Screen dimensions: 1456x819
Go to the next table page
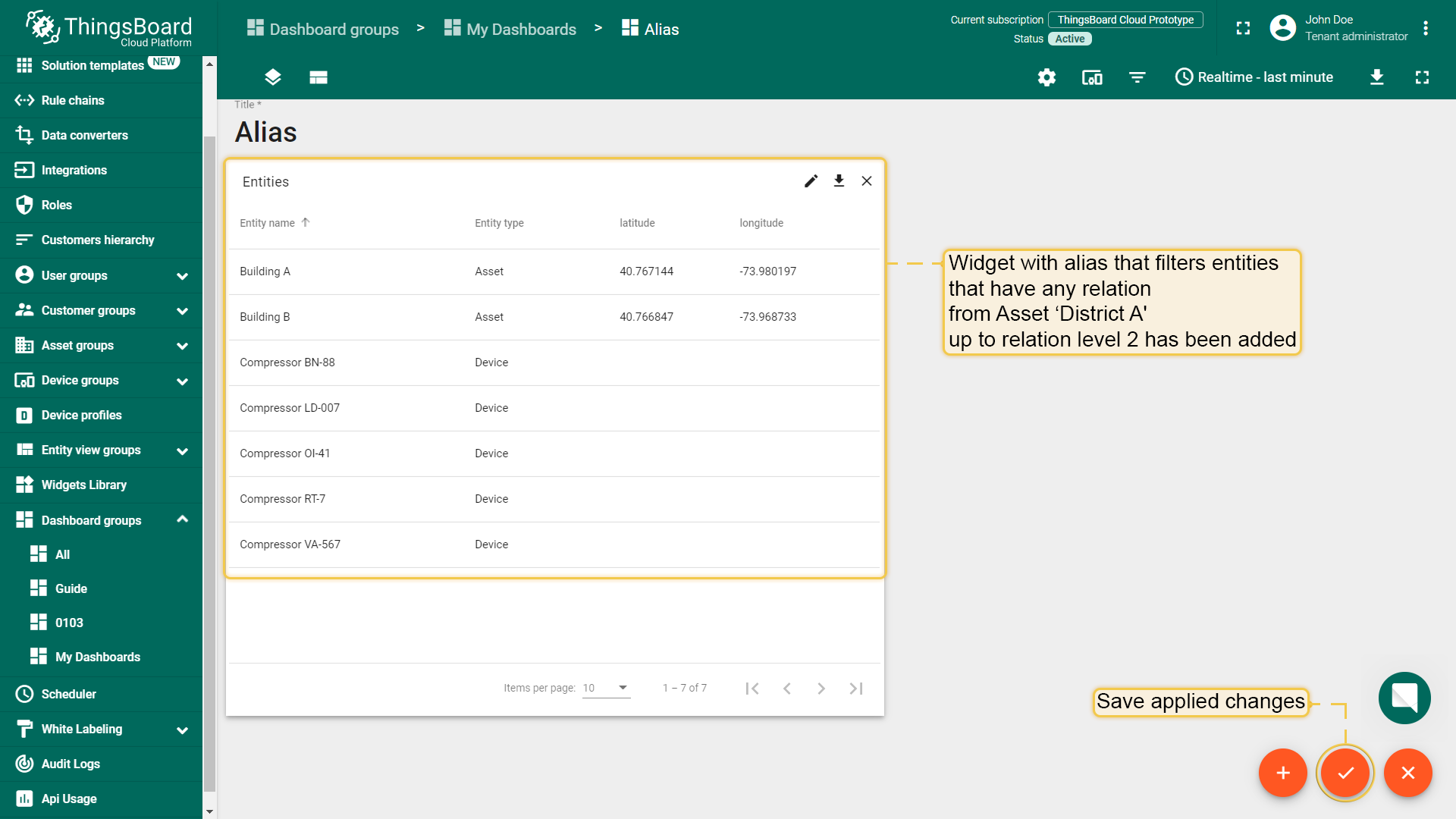(821, 689)
